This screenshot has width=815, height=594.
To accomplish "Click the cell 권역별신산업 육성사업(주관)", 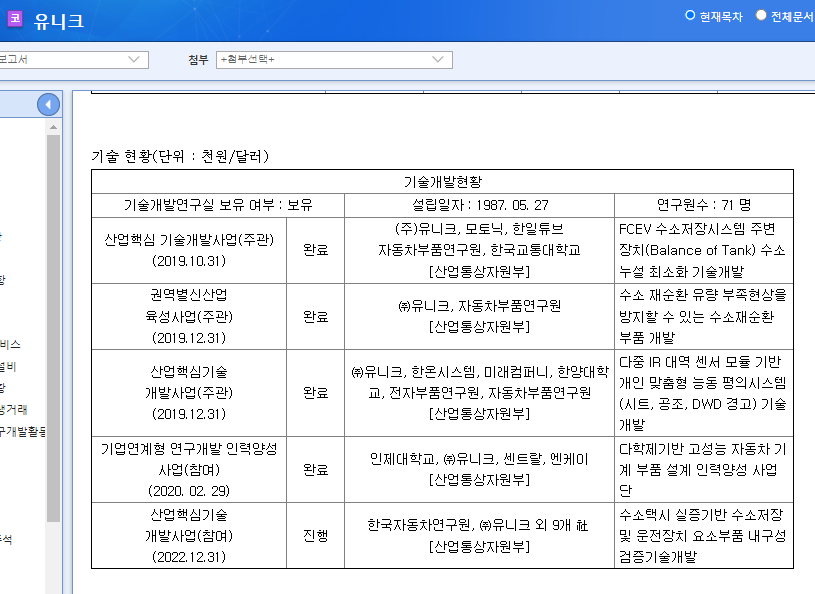I will point(189,316).
